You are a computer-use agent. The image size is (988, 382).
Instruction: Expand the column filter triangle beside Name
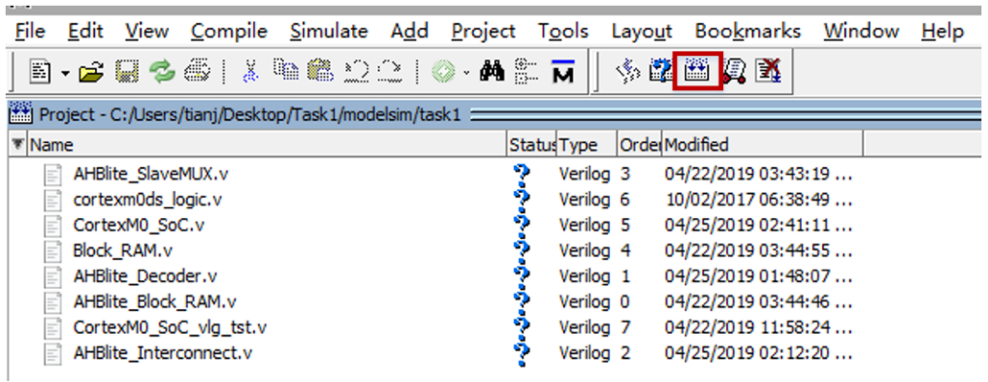[17, 145]
